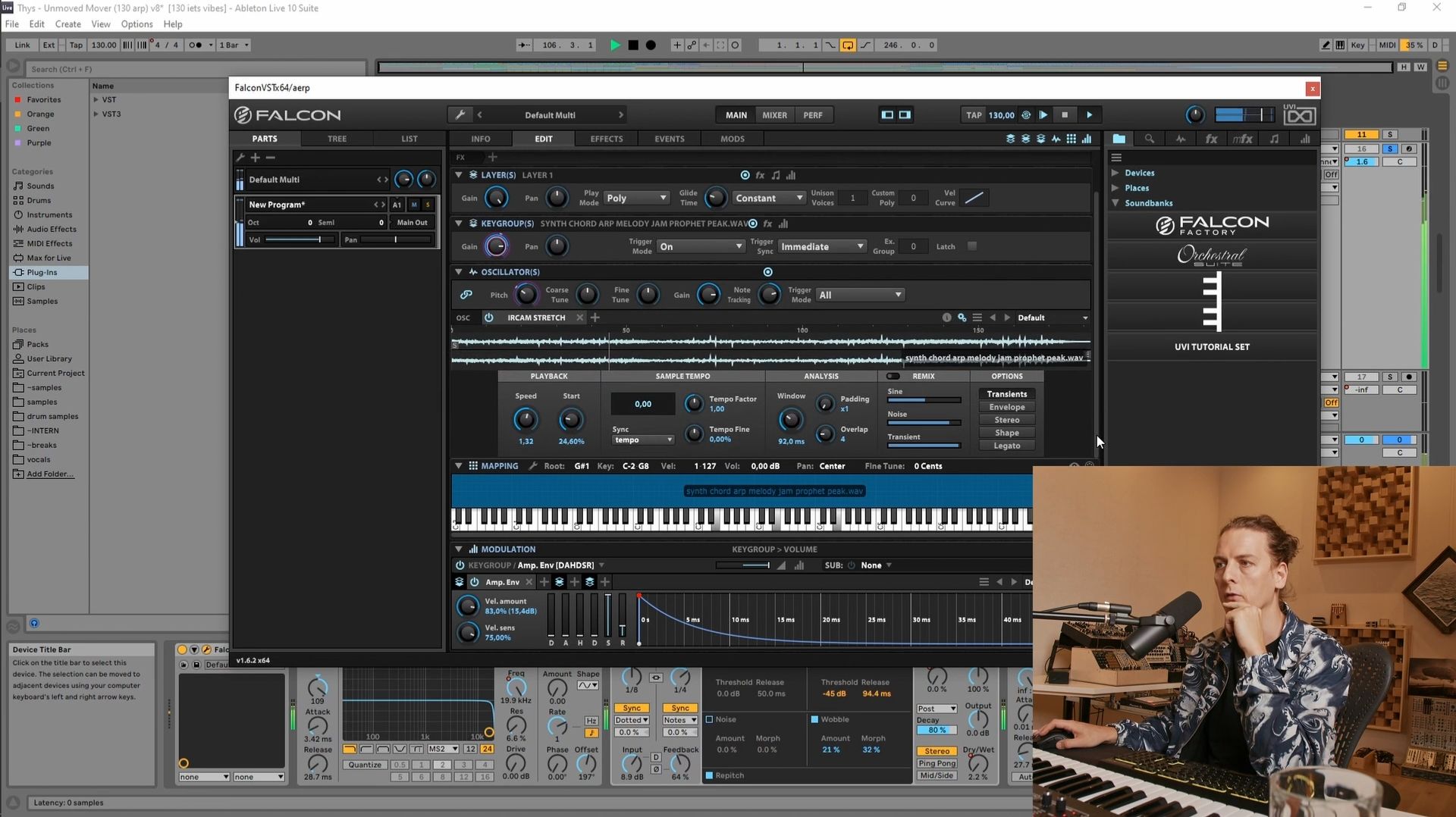Click the Falcon transport stop button
The width and height of the screenshot is (1456, 817).
pos(1065,115)
